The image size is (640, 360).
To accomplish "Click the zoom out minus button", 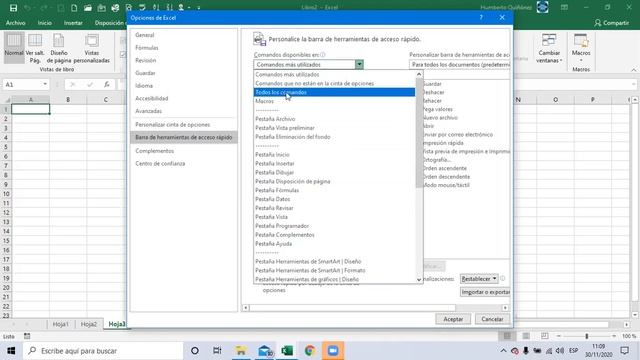I will click(x=559, y=336).
